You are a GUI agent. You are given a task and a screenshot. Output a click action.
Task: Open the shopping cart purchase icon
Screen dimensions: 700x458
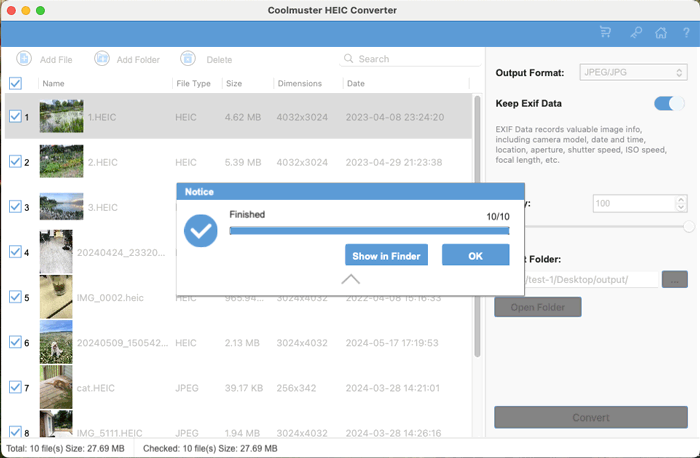[605, 32]
